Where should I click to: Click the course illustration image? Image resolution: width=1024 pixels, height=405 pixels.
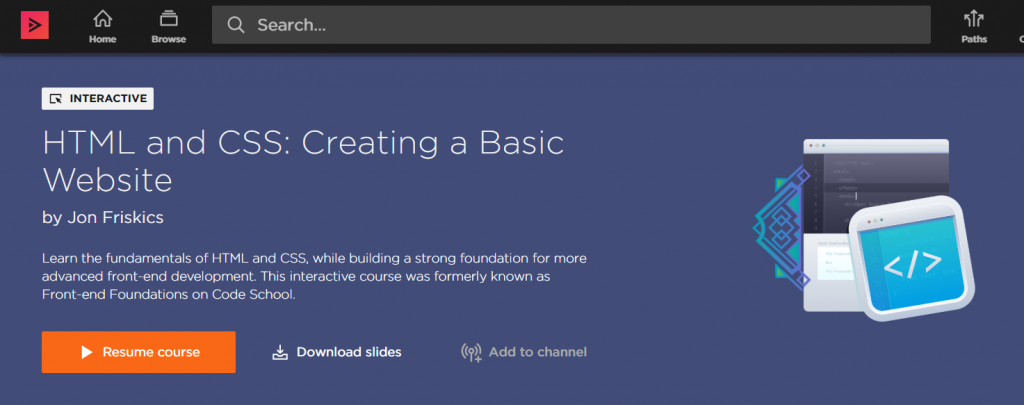pyautogui.click(x=863, y=229)
